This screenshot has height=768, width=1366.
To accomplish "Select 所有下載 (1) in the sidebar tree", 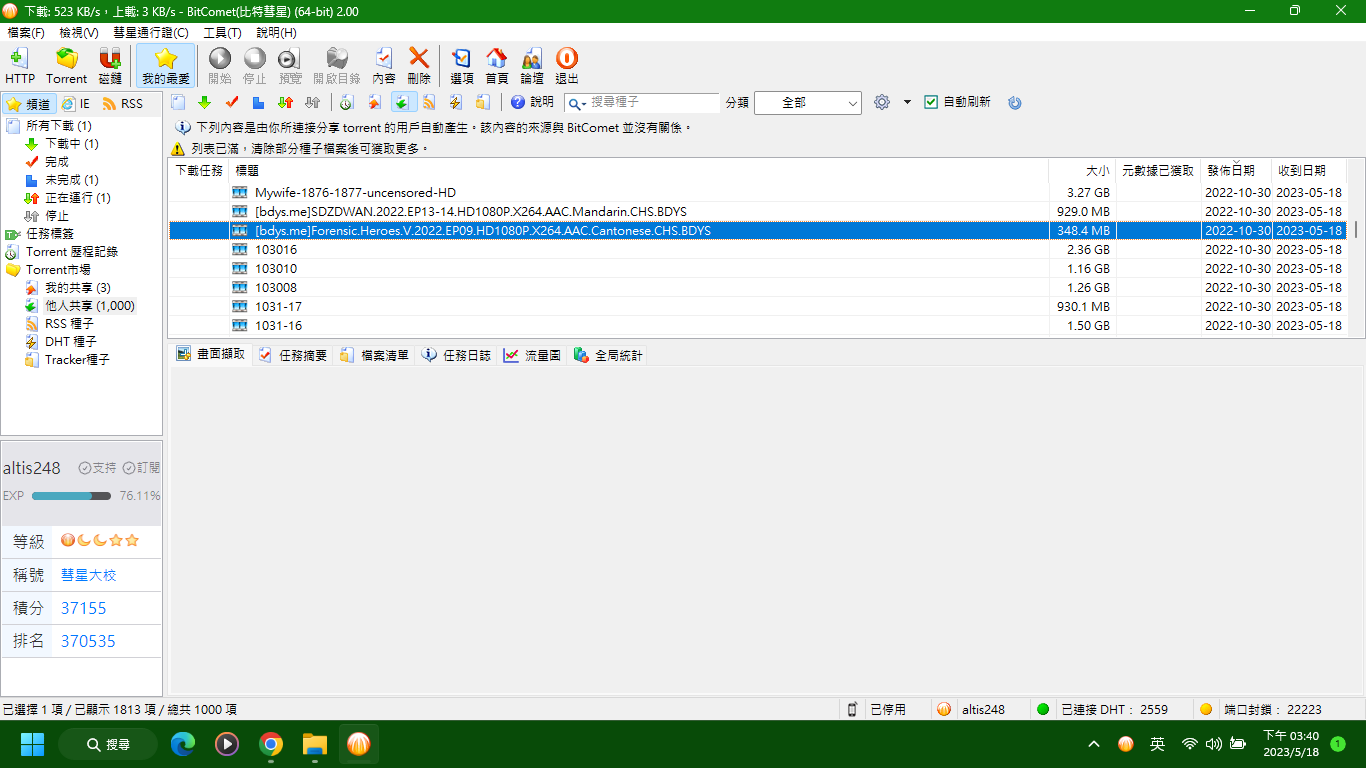I will click(59, 126).
